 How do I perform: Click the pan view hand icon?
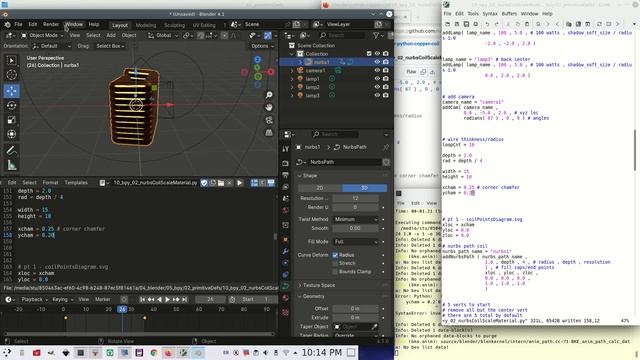tap(269, 107)
